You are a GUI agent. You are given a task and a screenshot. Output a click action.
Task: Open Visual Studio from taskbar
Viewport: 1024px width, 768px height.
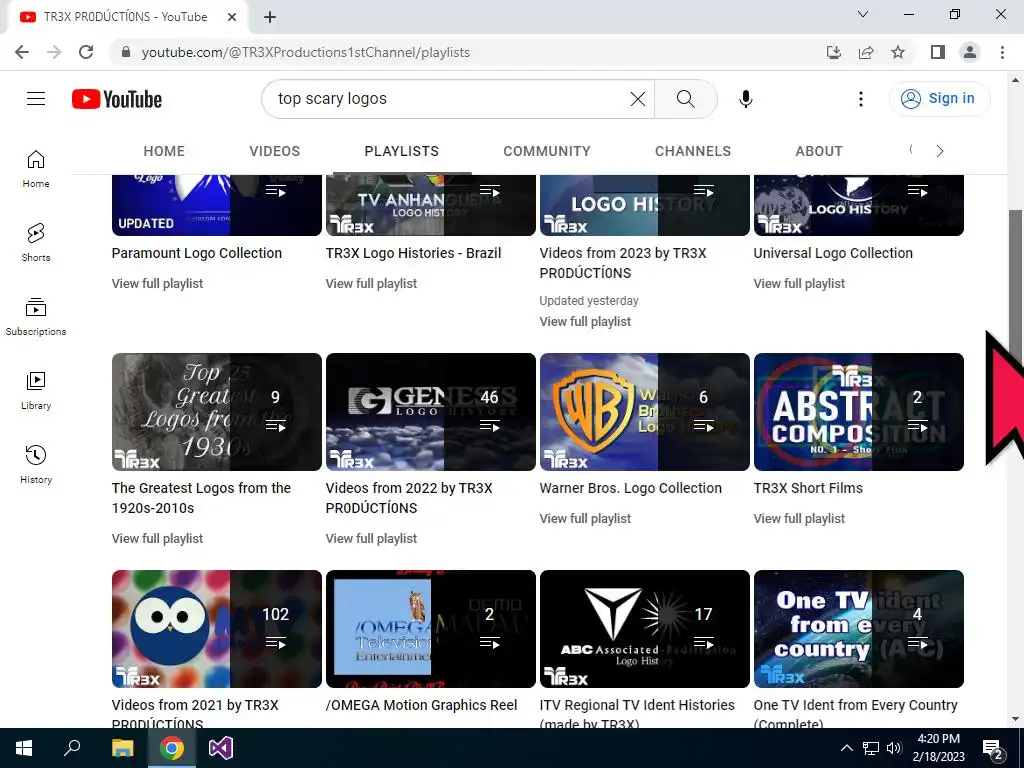point(221,748)
